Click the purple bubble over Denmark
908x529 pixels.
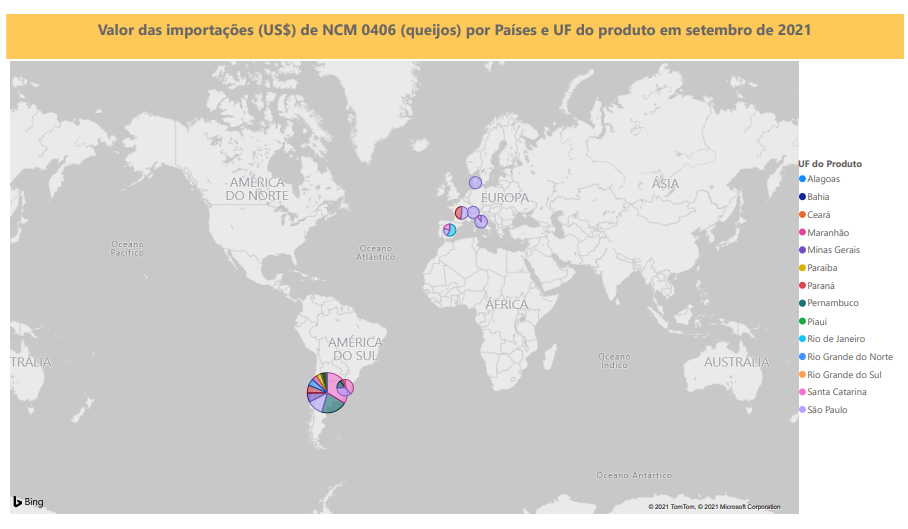pos(475,183)
